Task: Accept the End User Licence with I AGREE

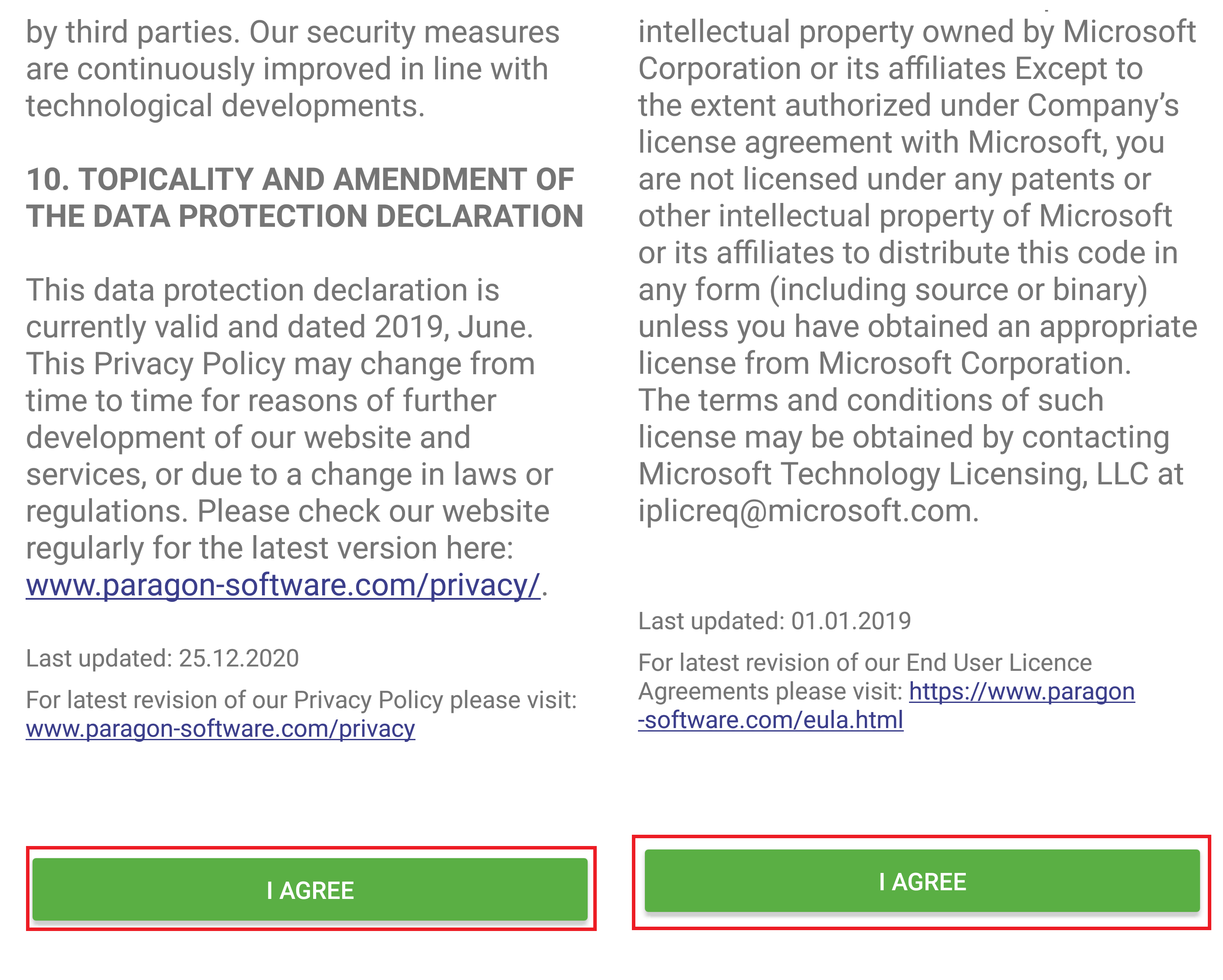Action: pos(922,880)
